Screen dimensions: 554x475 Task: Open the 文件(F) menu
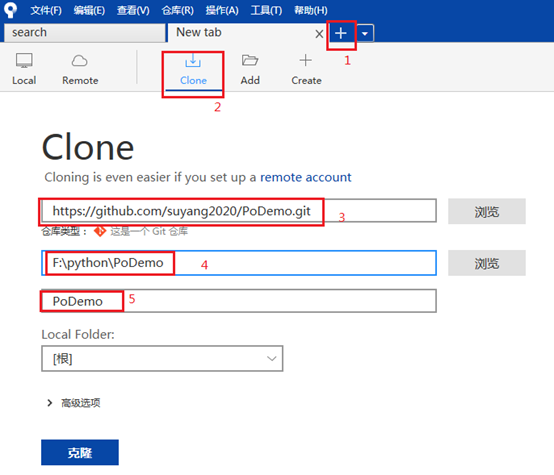[46, 10]
